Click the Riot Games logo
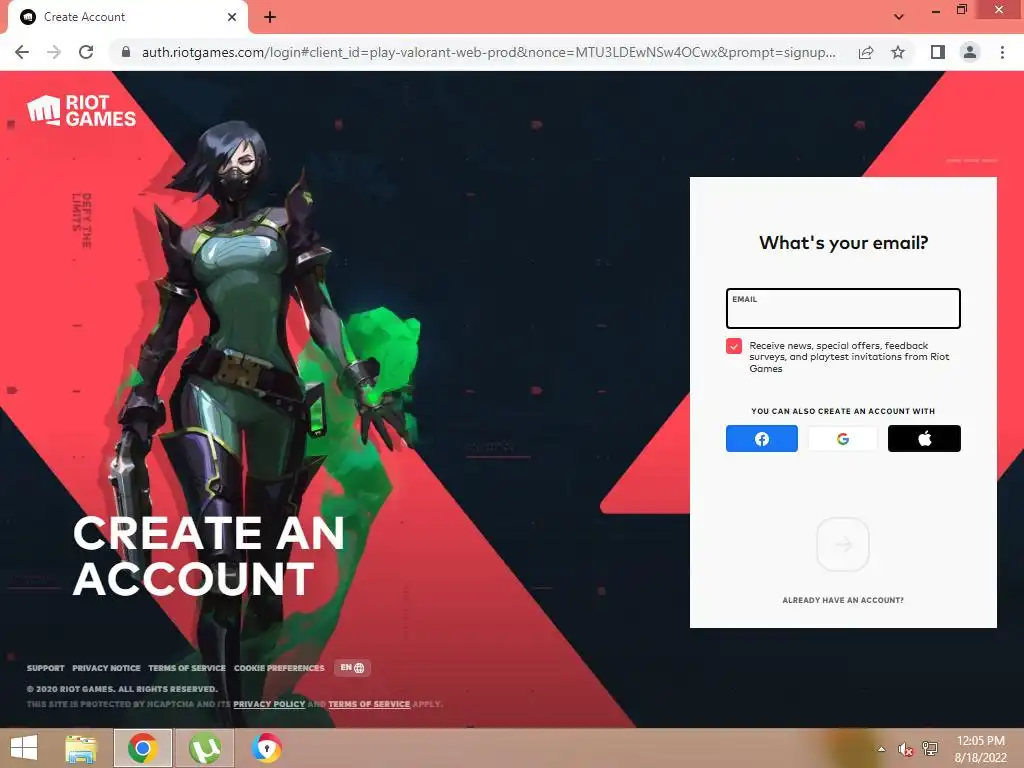1024x768 pixels. [82, 110]
